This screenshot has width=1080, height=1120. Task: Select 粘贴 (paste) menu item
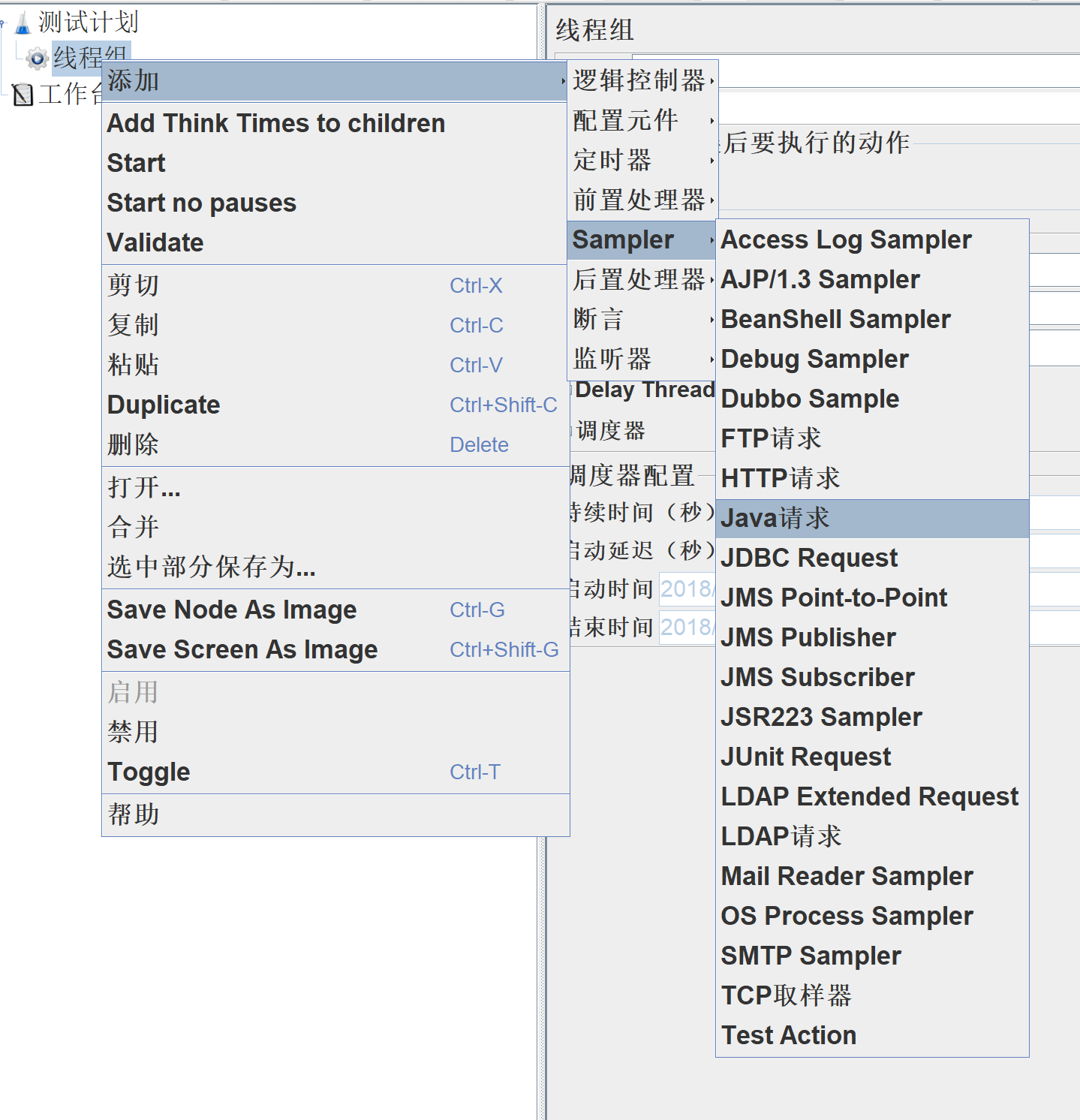[x=335, y=365]
